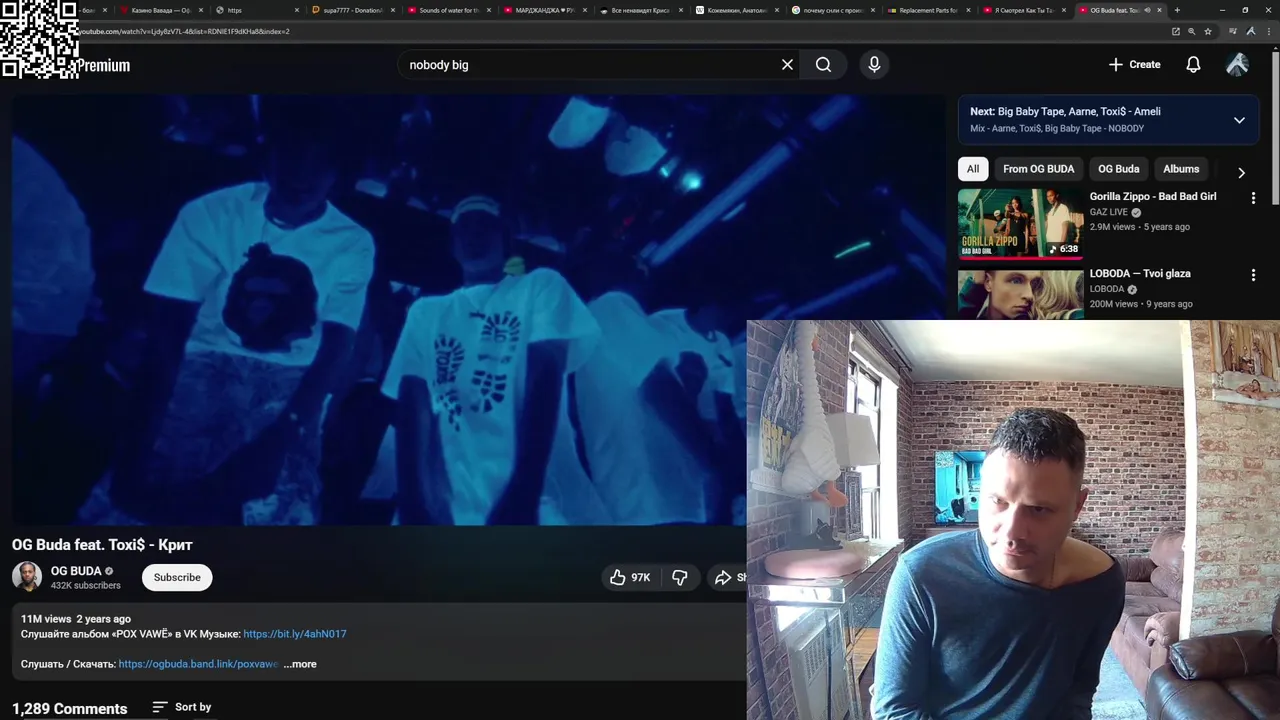Screen dimensions: 1280x720
Task: Select the OG Buda chip
Action: [1118, 169]
